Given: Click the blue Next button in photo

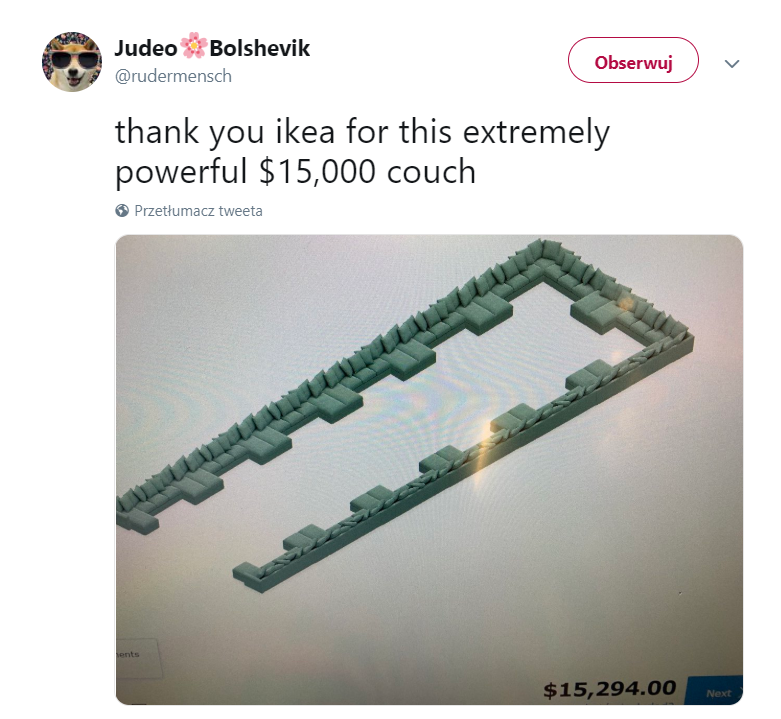Looking at the screenshot, I should click(x=714, y=691).
